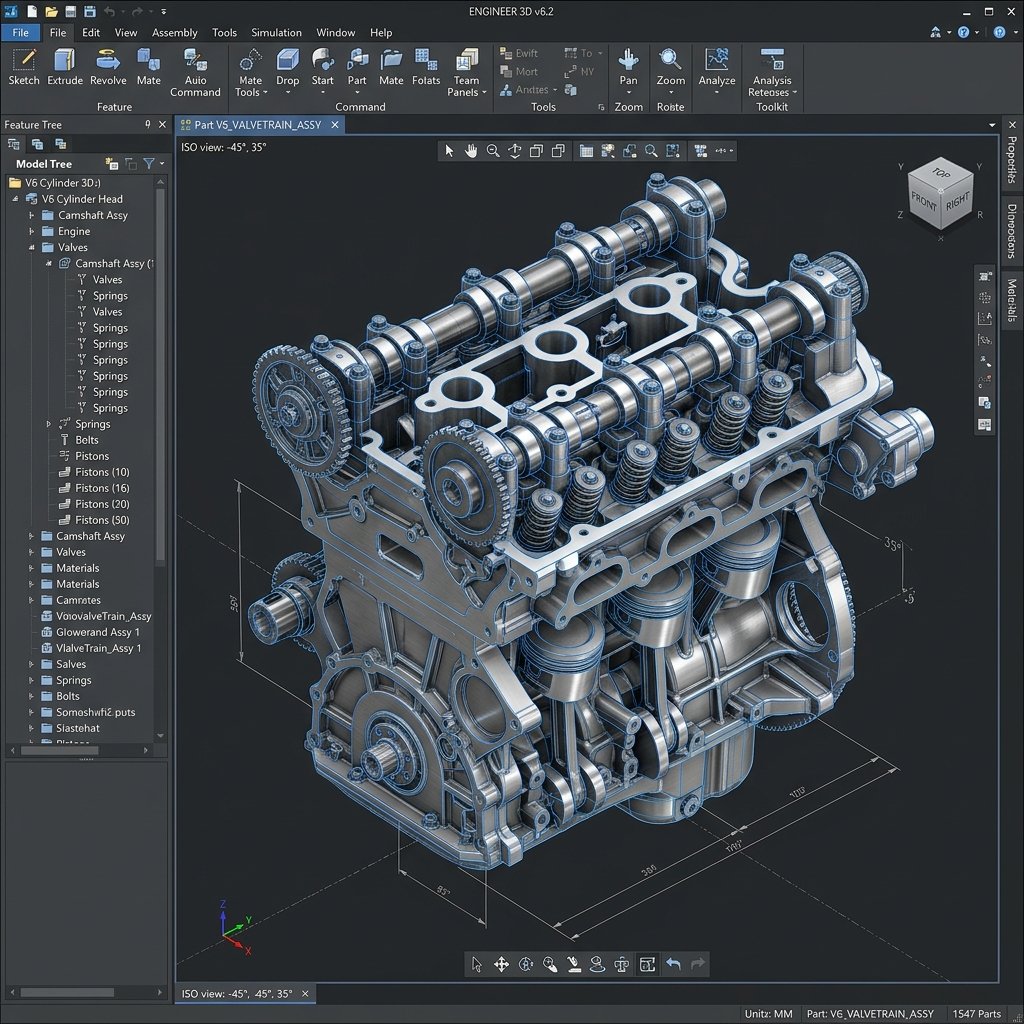The width and height of the screenshot is (1024, 1024).
Task: Click the Mort tools button
Action: point(519,71)
